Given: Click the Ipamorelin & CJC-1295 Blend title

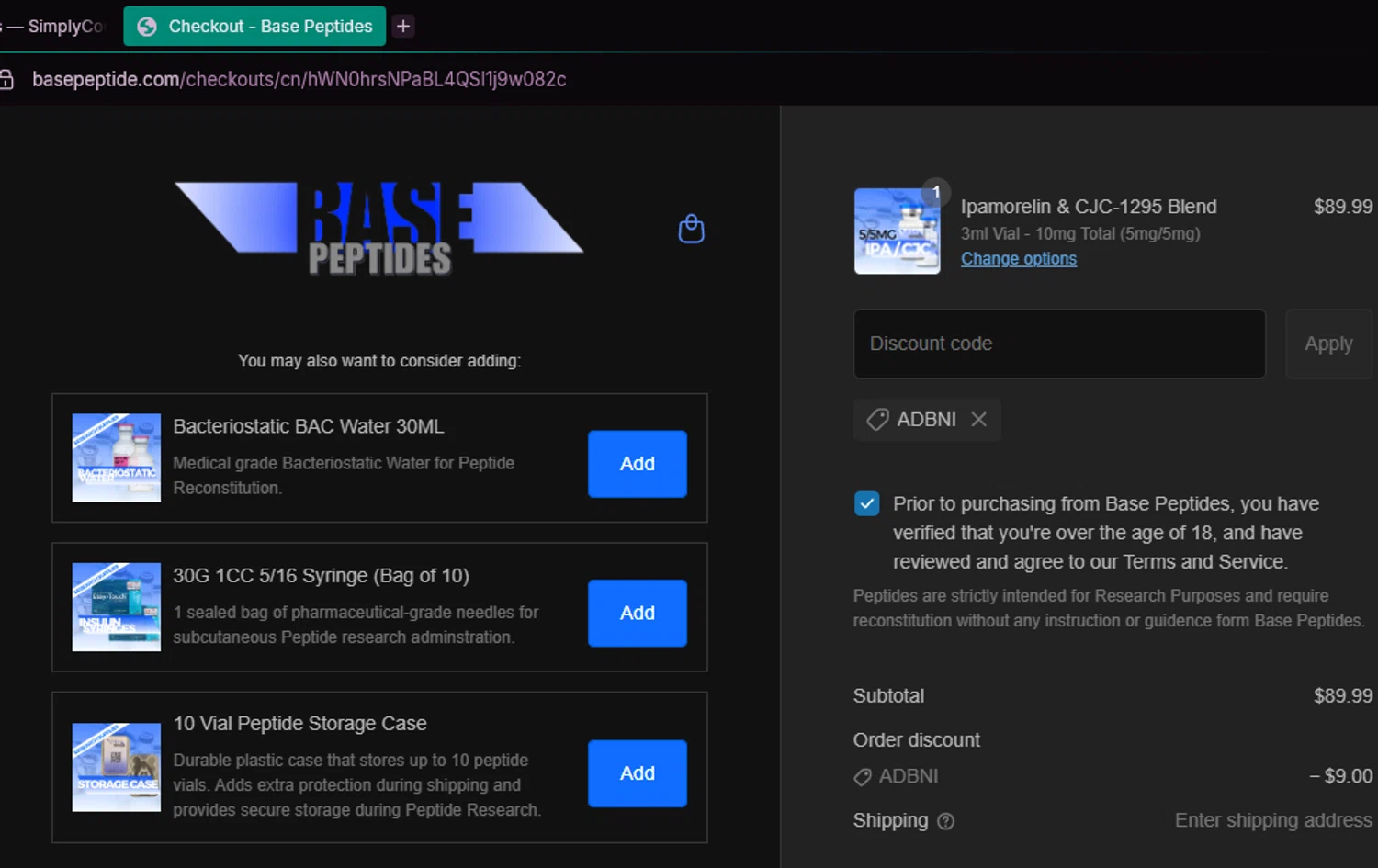Looking at the screenshot, I should click(1089, 207).
